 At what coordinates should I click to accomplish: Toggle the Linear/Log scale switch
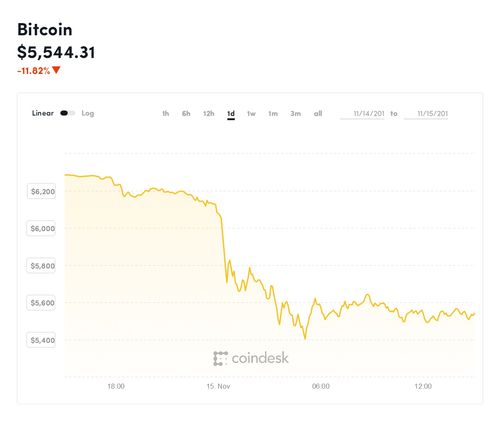pos(67,113)
